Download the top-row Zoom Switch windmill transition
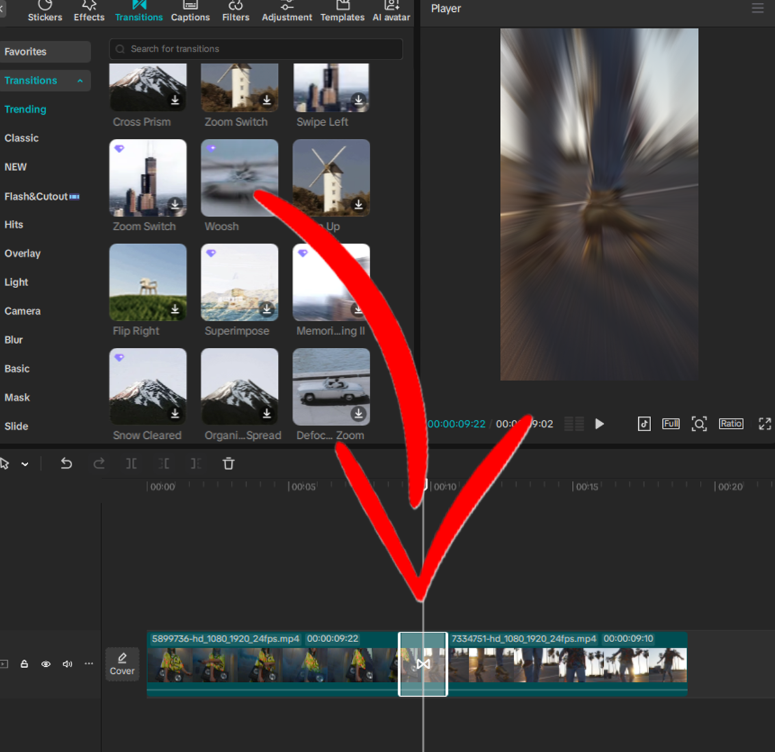Image resolution: width=775 pixels, height=752 pixels. point(267,100)
